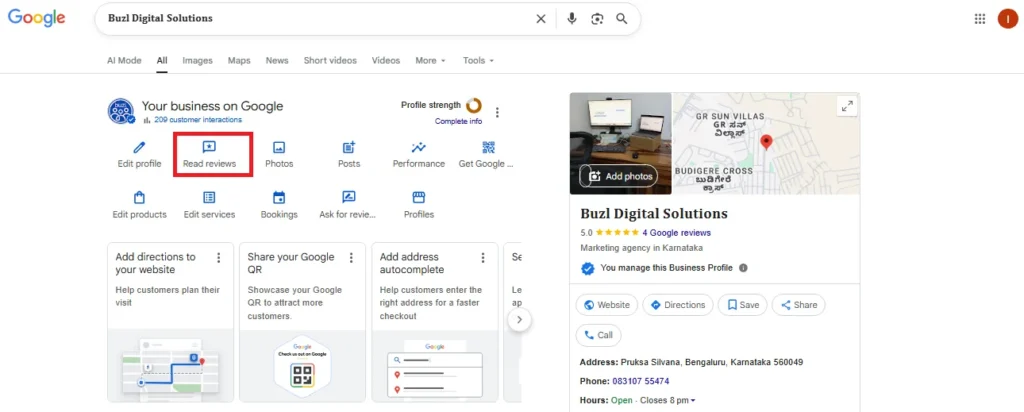Click 'Marketing agency in Karnataka' text
Image resolution: width=1024 pixels, height=412 pixels.
[x=641, y=248]
